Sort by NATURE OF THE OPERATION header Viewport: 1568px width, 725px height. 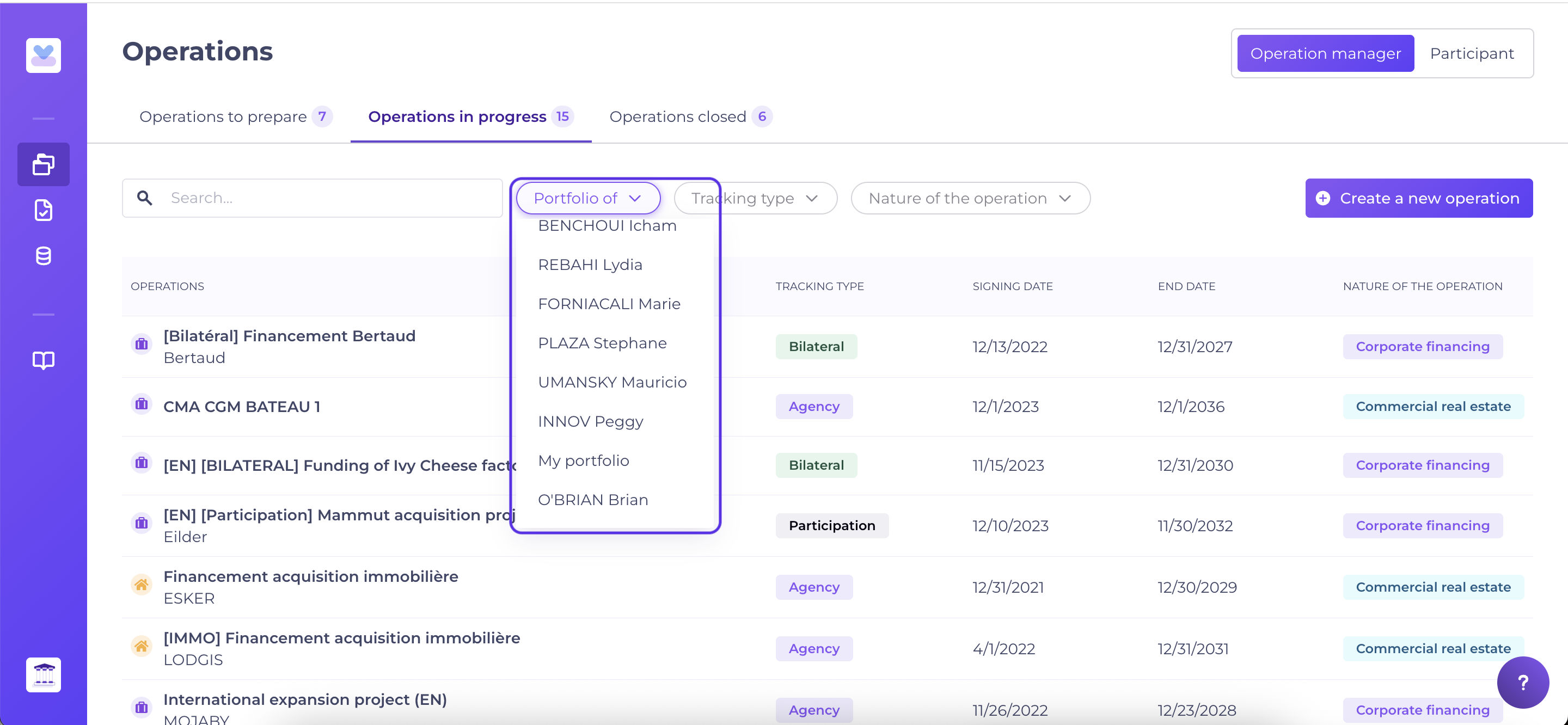click(x=1423, y=286)
